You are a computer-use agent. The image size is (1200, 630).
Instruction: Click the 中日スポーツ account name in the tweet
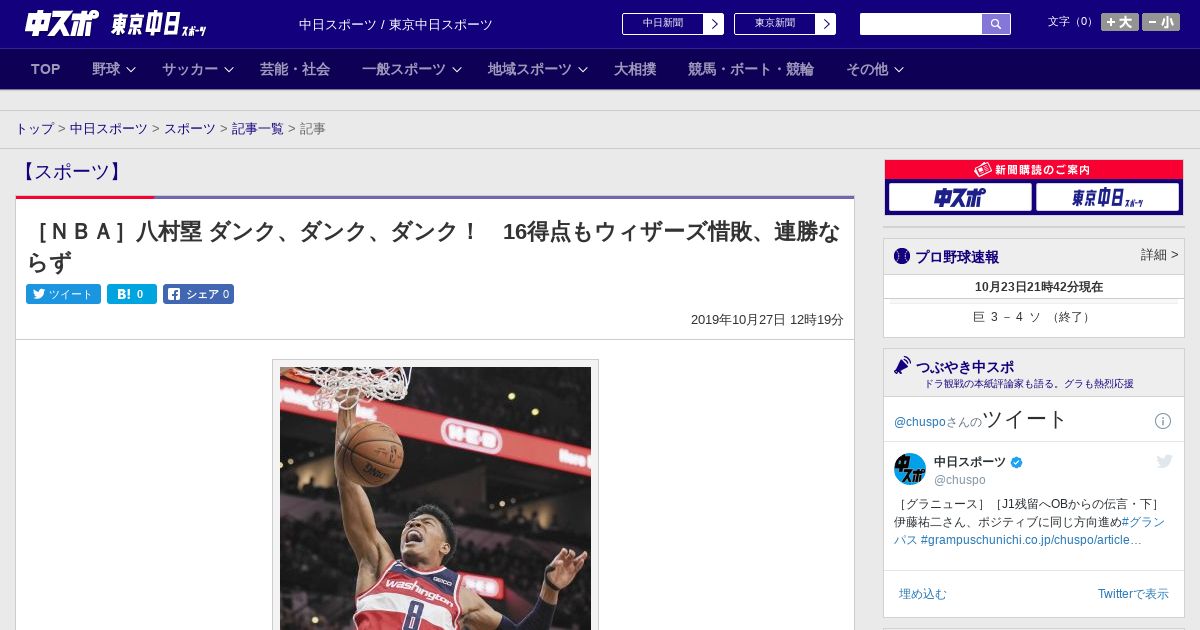click(970, 462)
